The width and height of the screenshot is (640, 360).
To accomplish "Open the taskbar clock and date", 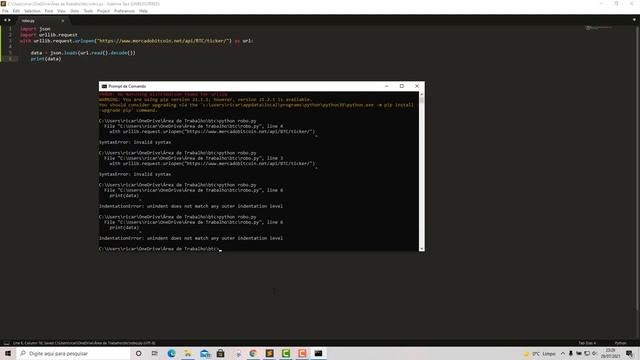I will click(x=610, y=353).
